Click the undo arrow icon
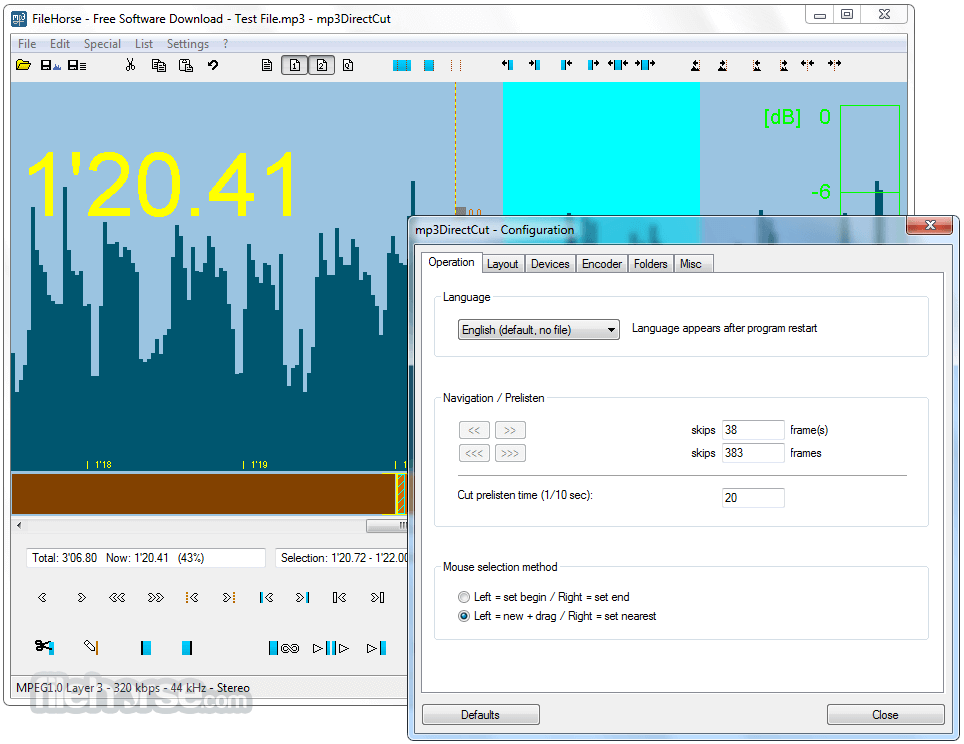 tap(213, 65)
